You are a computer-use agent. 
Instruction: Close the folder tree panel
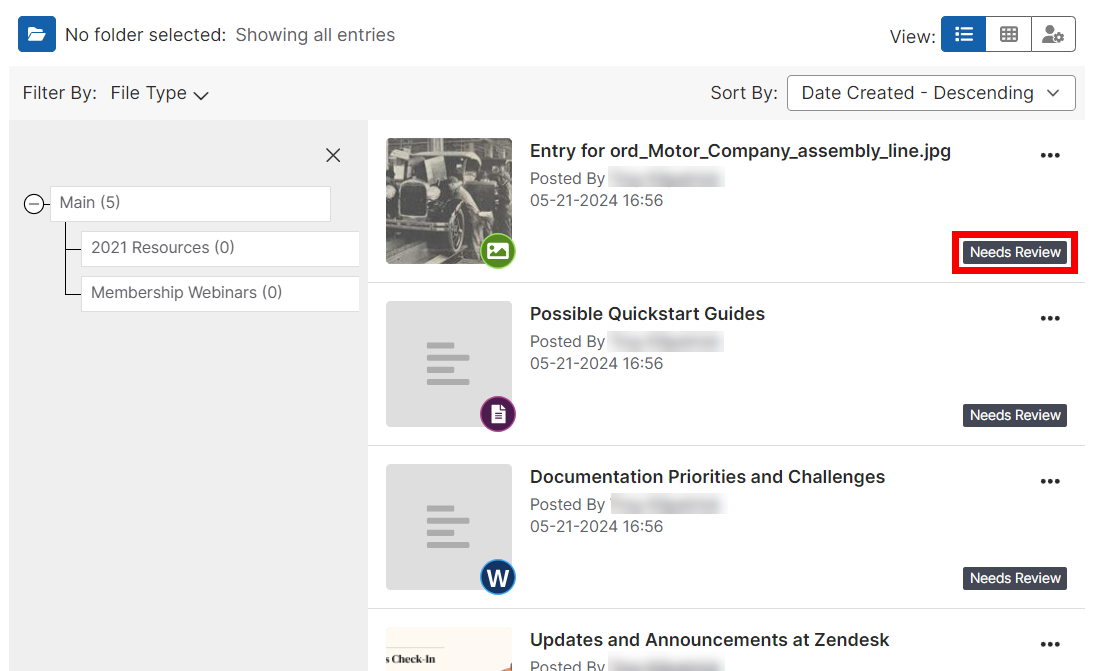tap(334, 155)
